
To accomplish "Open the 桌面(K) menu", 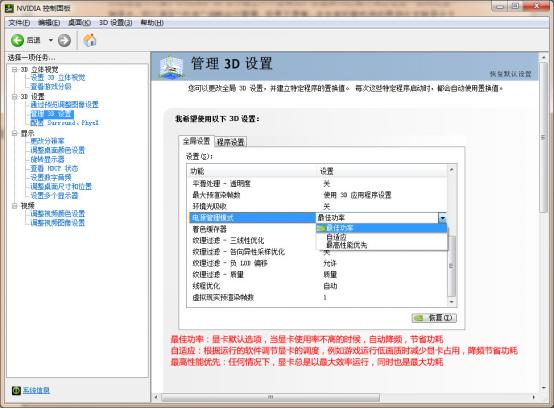I will 79,23.
